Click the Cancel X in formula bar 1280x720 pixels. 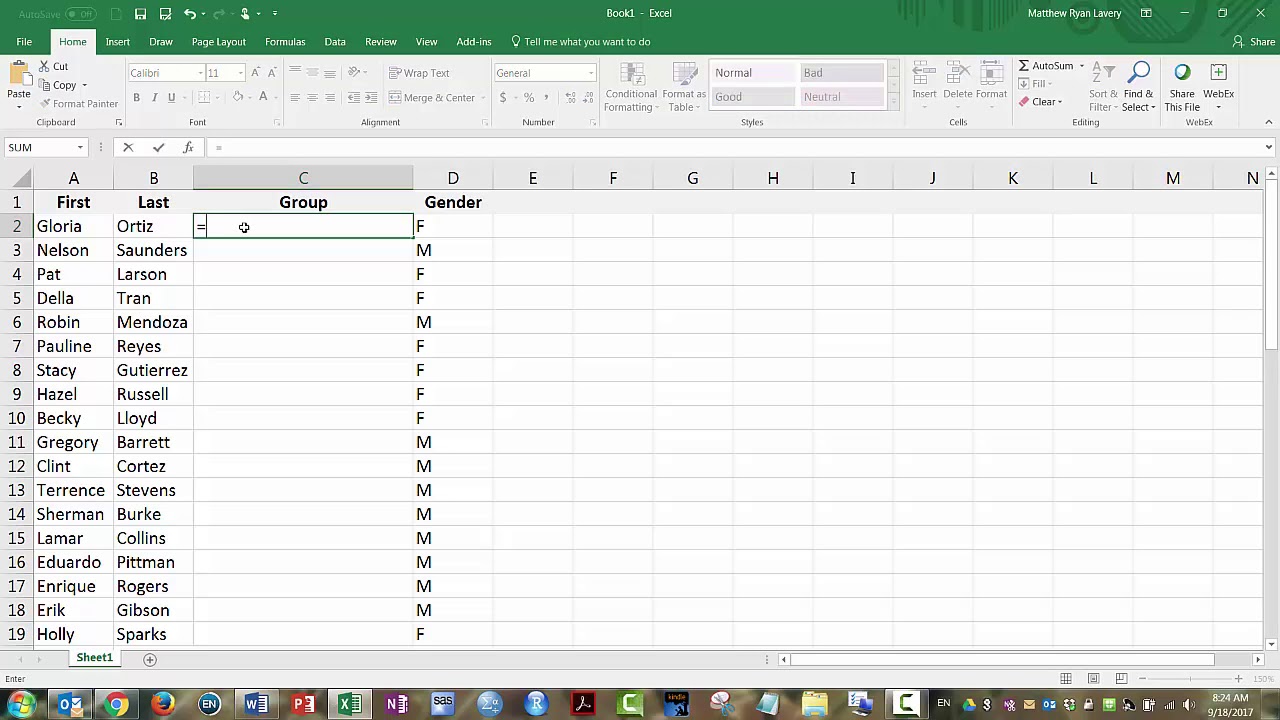tap(128, 148)
